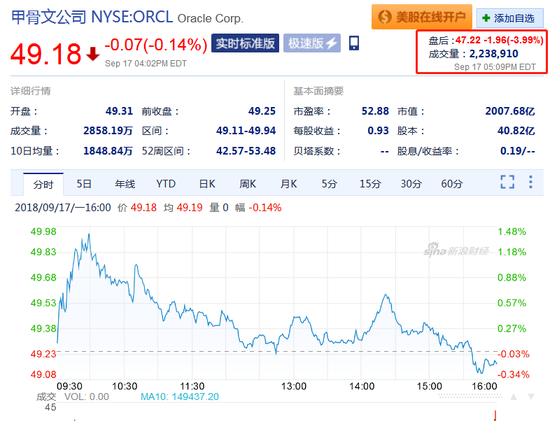Open the mobile phone version icon
The width and height of the screenshot is (550, 421).
tap(354, 44)
